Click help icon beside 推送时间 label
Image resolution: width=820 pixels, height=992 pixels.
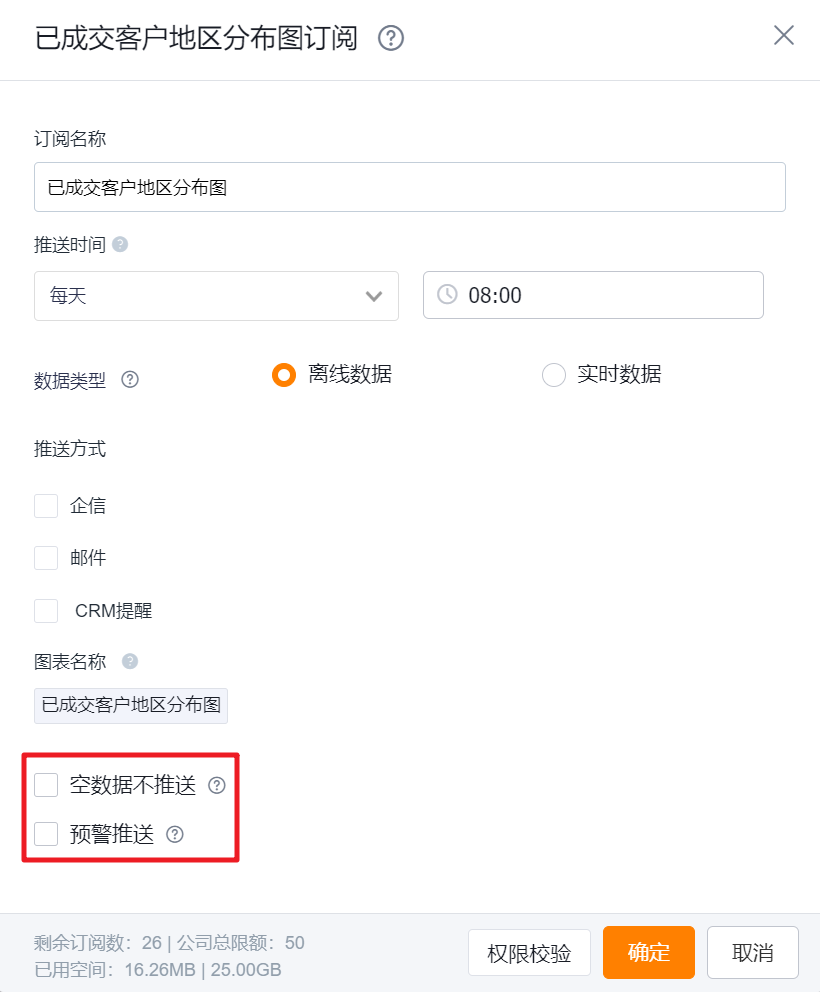point(120,244)
